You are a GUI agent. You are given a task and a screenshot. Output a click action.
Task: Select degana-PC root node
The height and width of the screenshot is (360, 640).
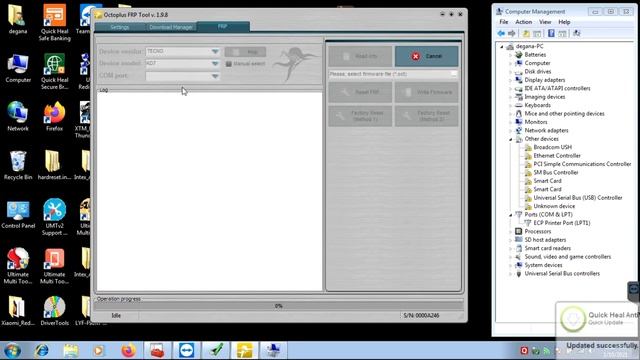(529, 47)
